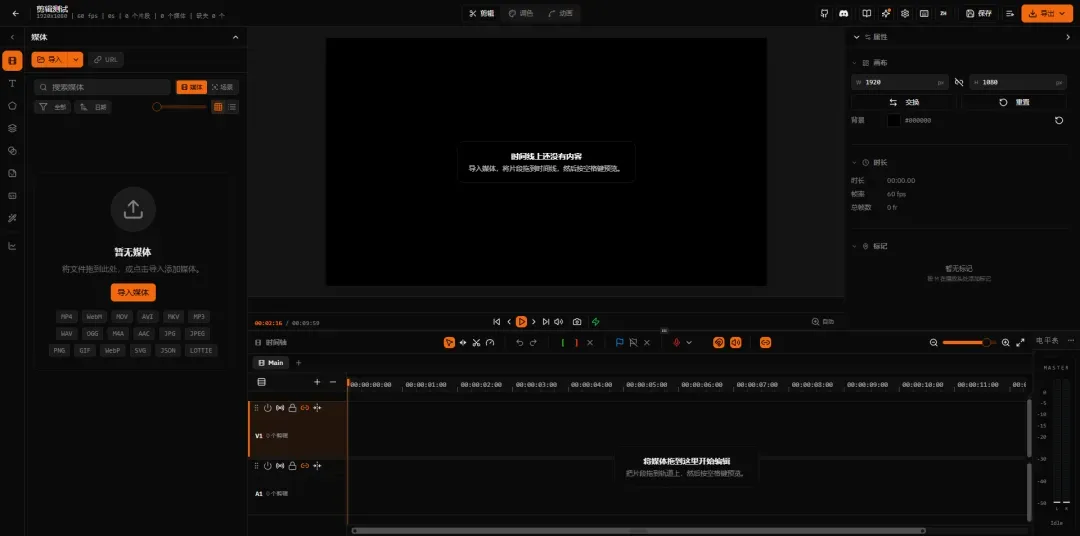Toggle the power button on track A1
Viewport: 1080px width, 536px height.
point(267,466)
